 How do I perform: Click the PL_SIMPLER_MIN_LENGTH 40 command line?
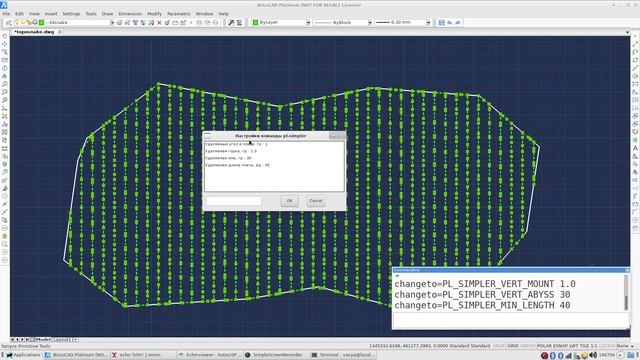tap(482, 305)
